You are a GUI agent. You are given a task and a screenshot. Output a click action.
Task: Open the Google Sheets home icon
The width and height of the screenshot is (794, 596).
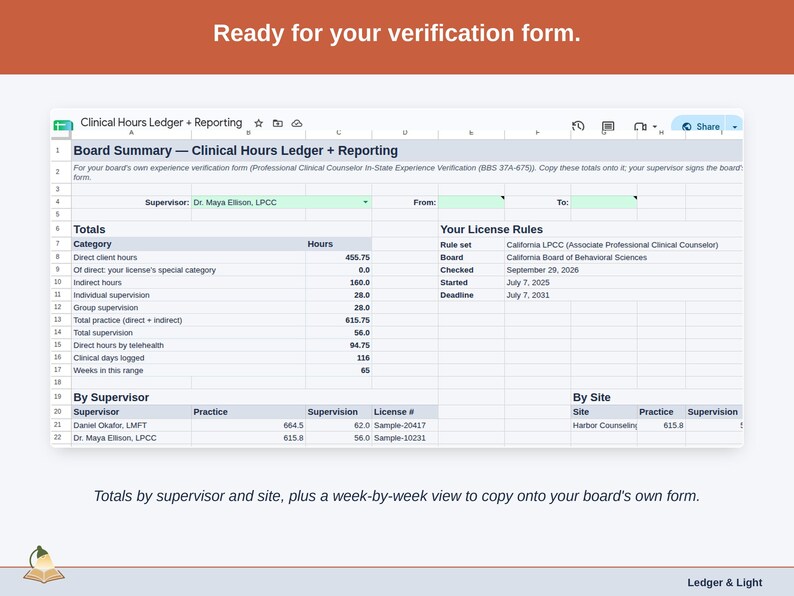(63, 126)
